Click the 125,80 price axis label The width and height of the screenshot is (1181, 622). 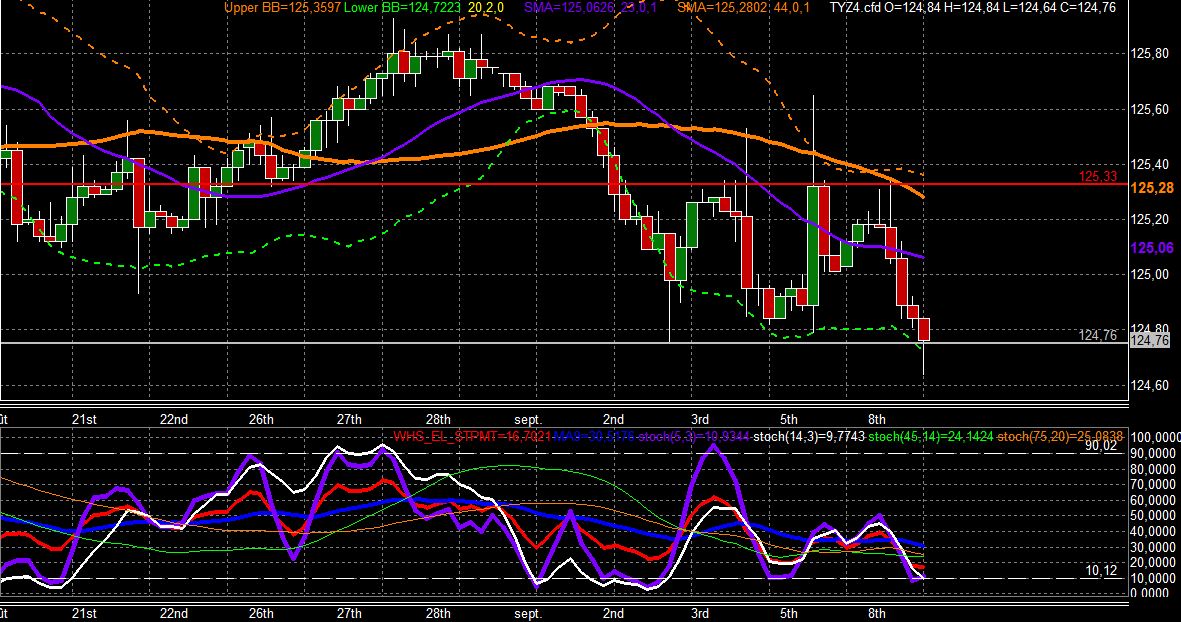(1150, 53)
